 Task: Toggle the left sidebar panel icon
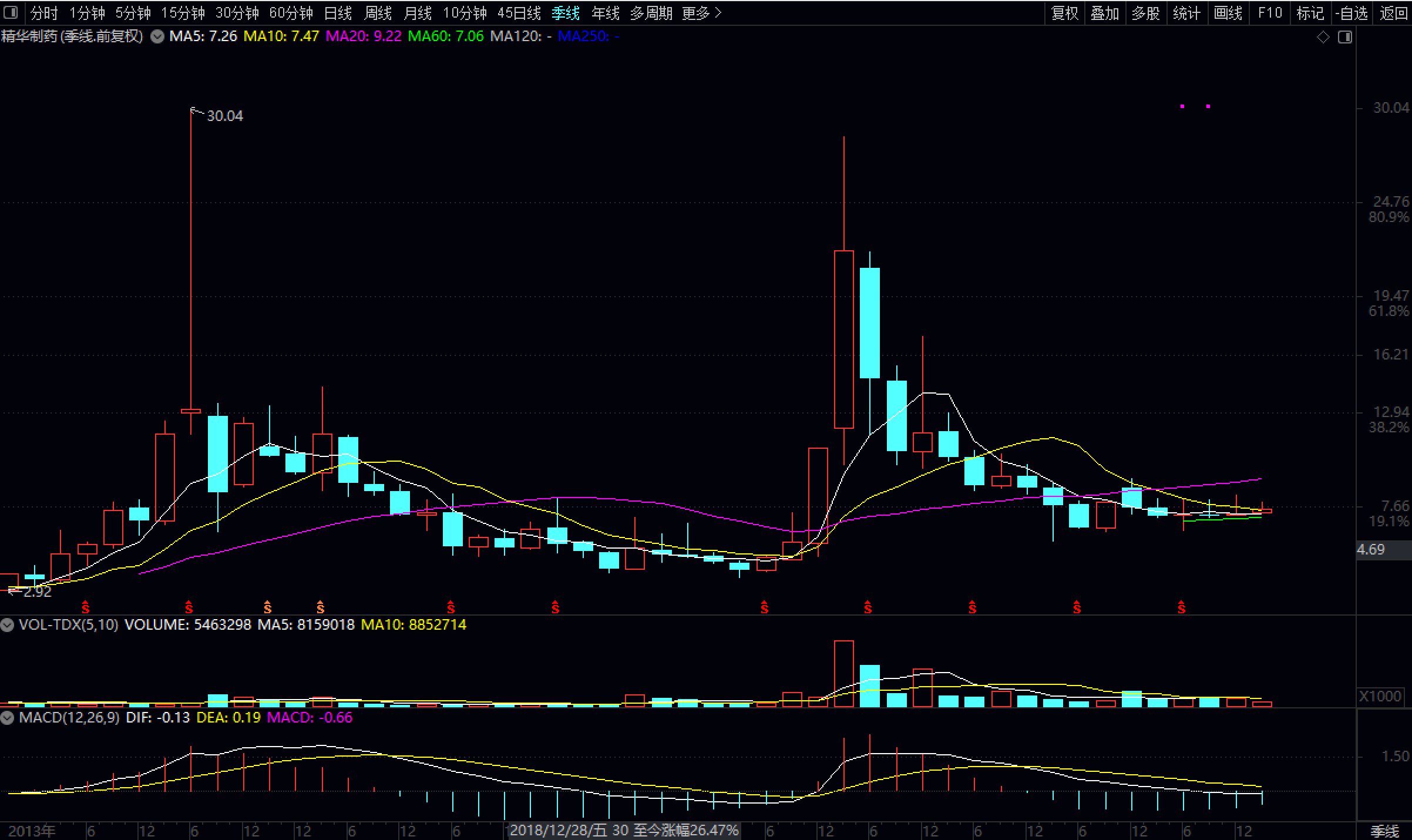(x=10, y=12)
